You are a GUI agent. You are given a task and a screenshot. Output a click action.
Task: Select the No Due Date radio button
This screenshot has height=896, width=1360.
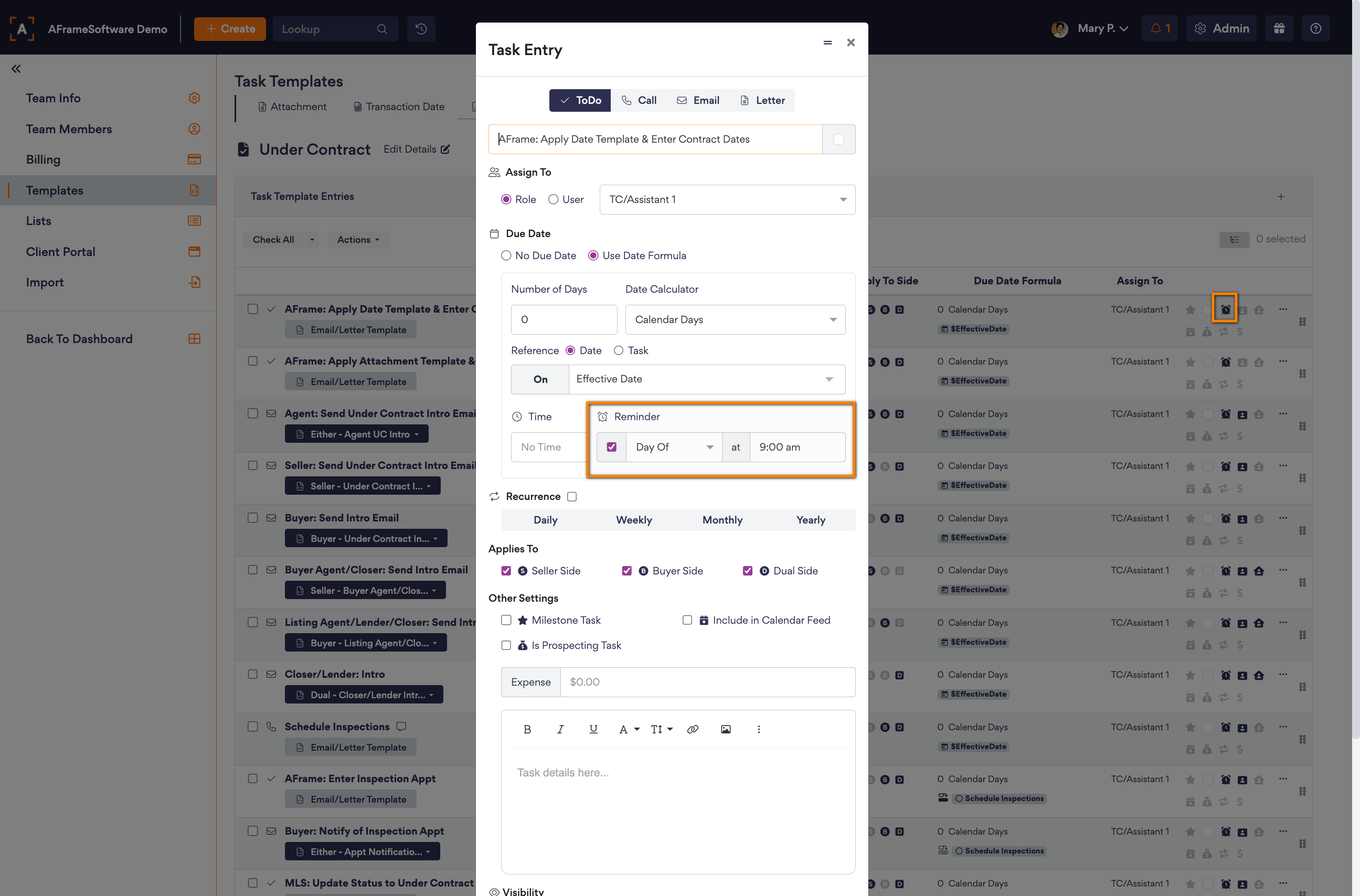pos(506,255)
